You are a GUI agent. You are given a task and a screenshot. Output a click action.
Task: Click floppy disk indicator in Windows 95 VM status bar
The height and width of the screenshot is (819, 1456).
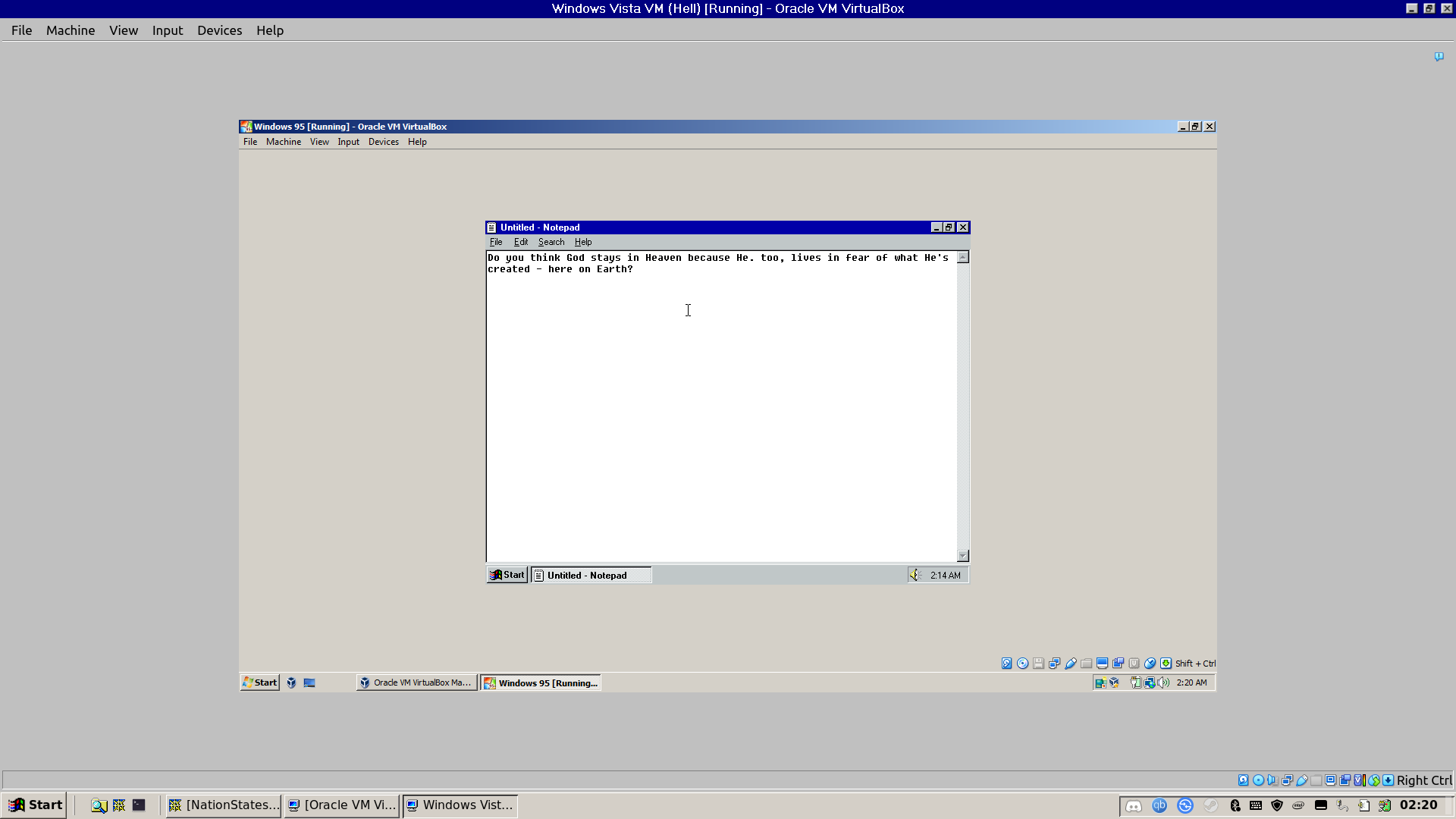click(x=1038, y=663)
